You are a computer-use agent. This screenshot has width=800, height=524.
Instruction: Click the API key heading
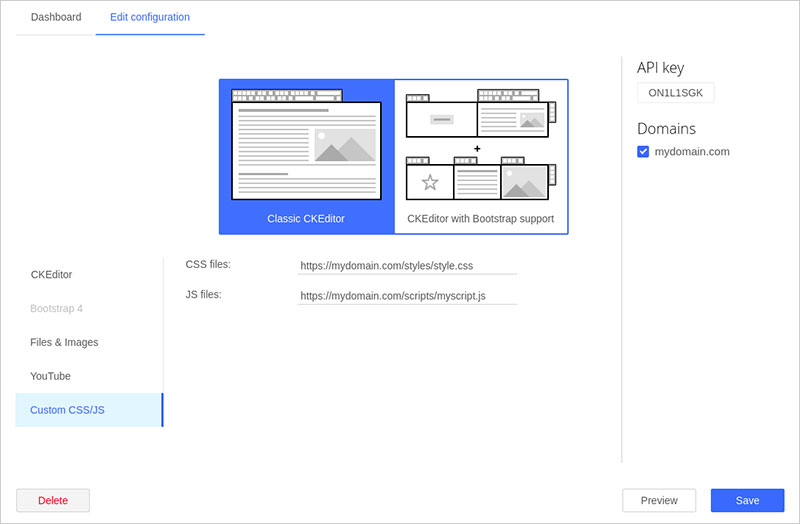(x=660, y=68)
